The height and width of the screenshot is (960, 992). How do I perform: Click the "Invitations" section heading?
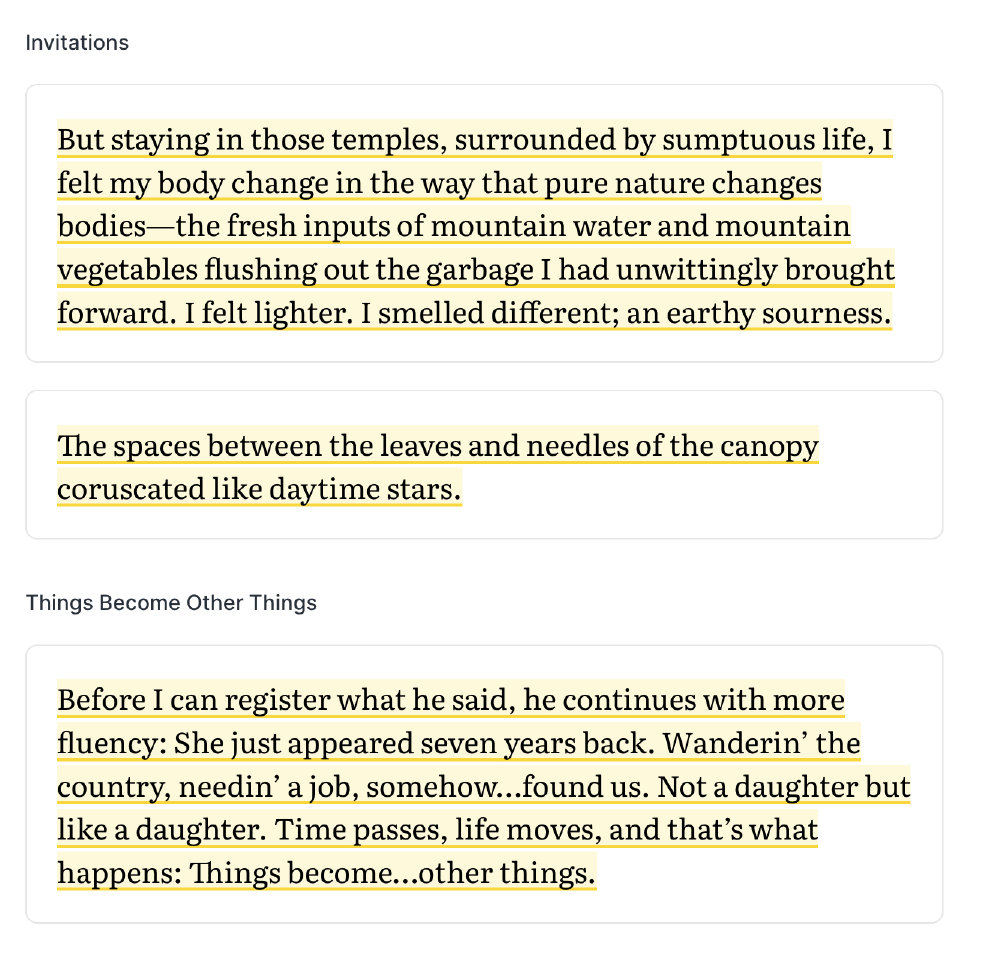click(x=77, y=43)
